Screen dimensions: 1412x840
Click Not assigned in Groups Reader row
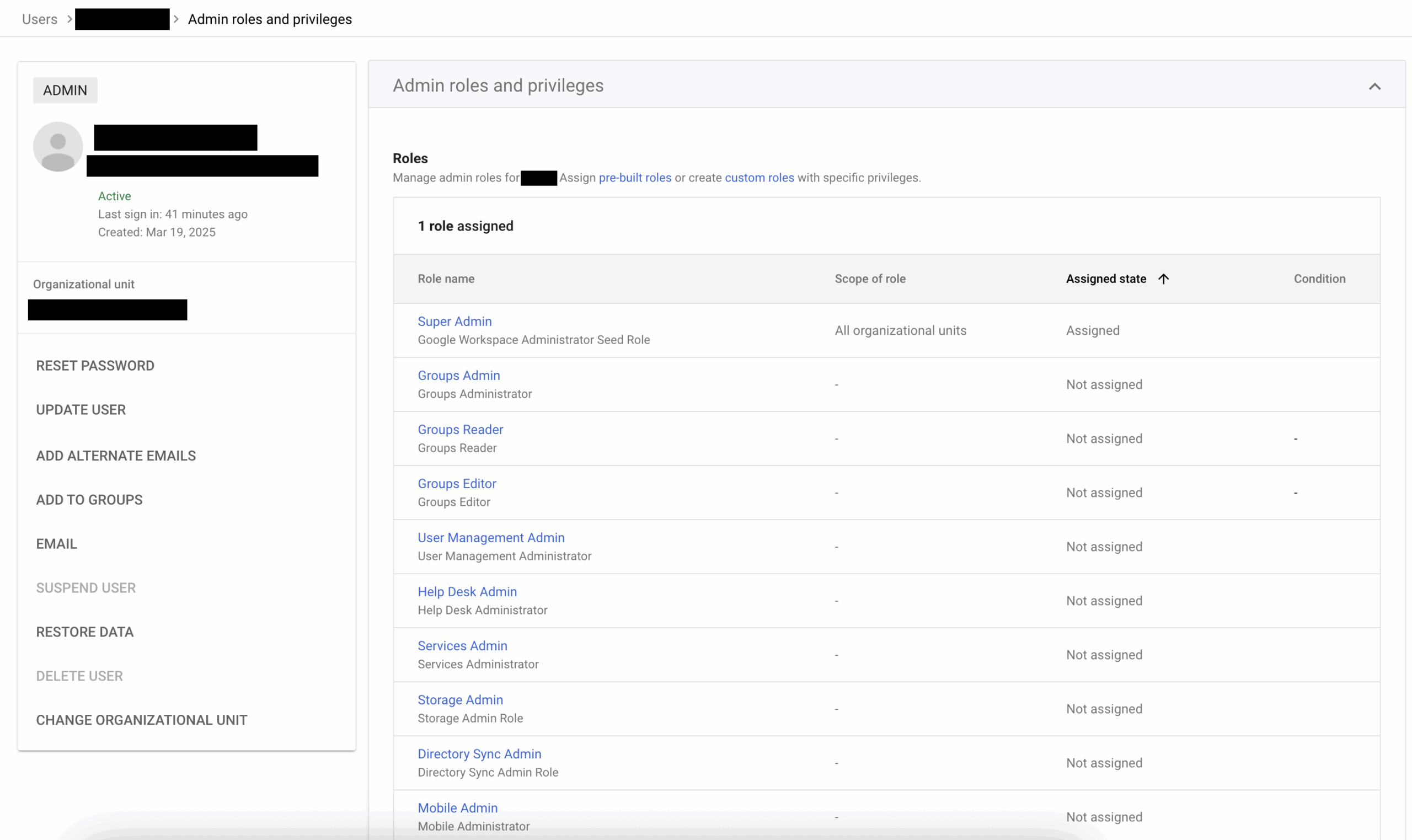pyautogui.click(x=1104, y=438)
